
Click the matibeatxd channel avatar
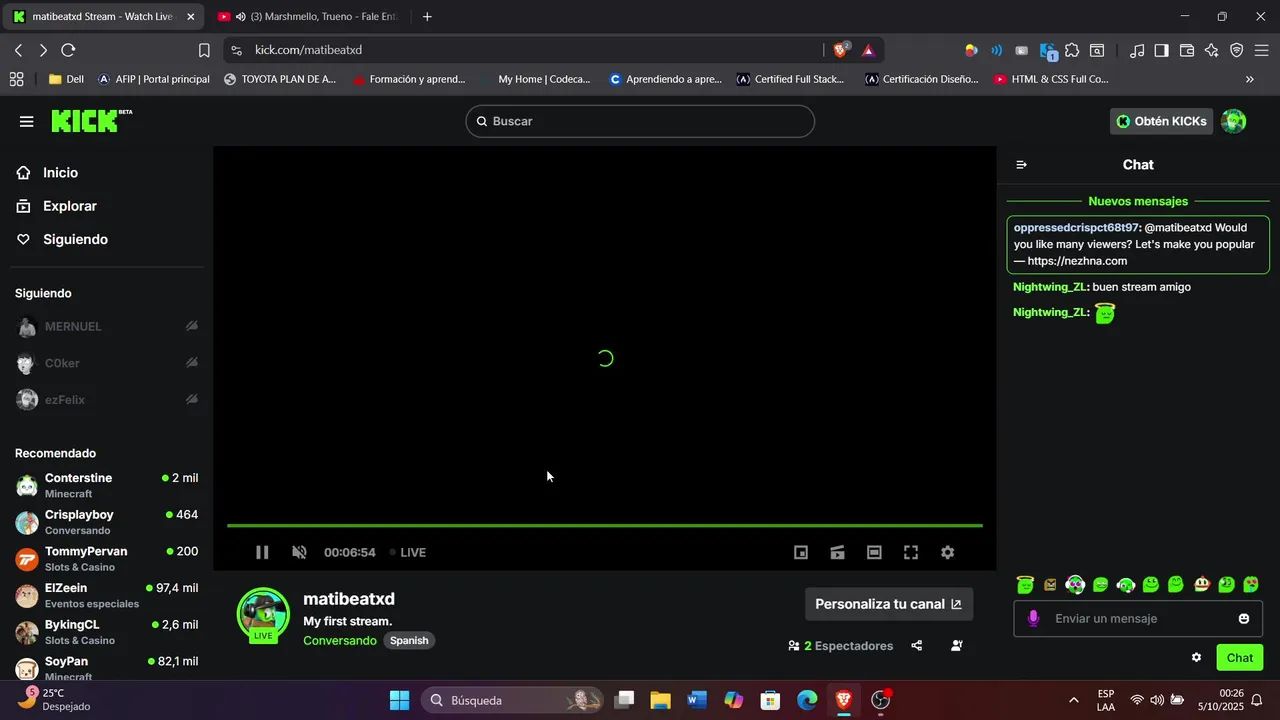(x=263, y=614)
